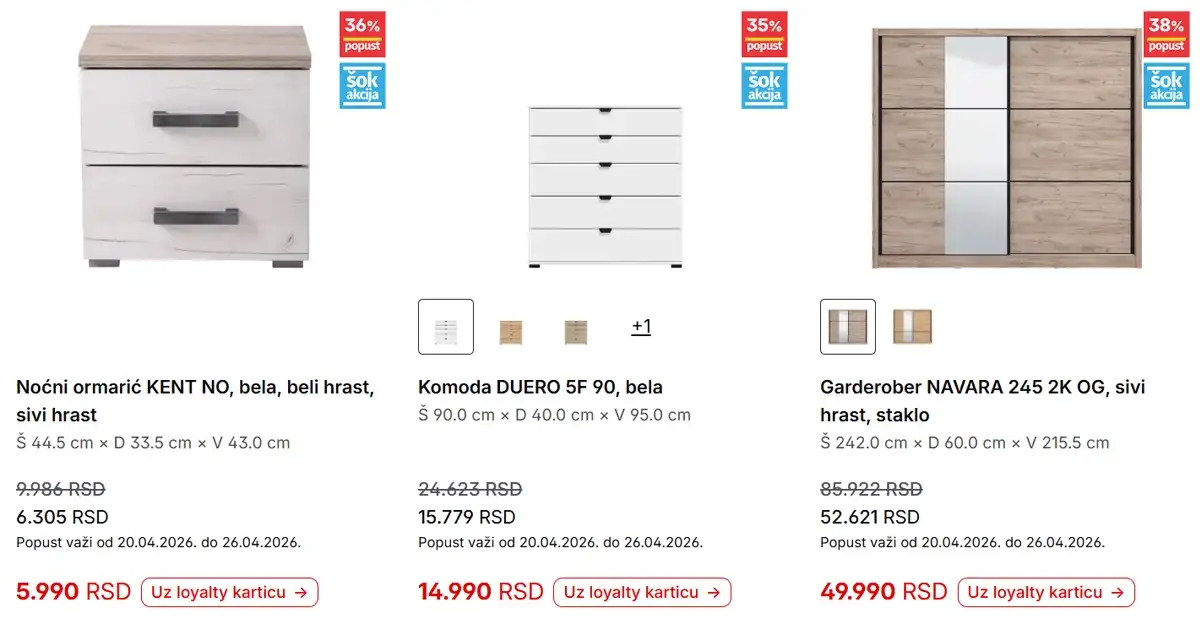Click the light oak DUERO variant swatch

coord(510,326)
